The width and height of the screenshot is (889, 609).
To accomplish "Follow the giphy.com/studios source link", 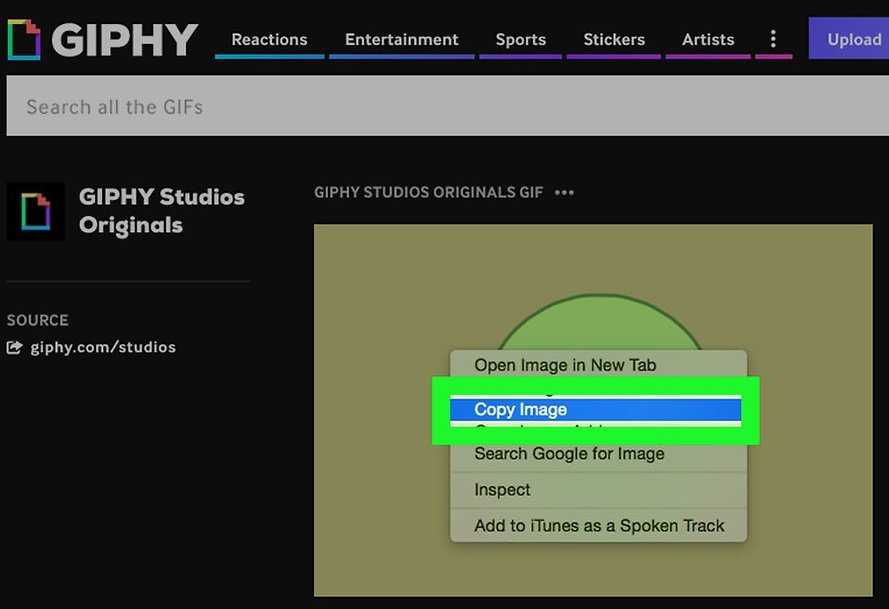I will [103, 348].
